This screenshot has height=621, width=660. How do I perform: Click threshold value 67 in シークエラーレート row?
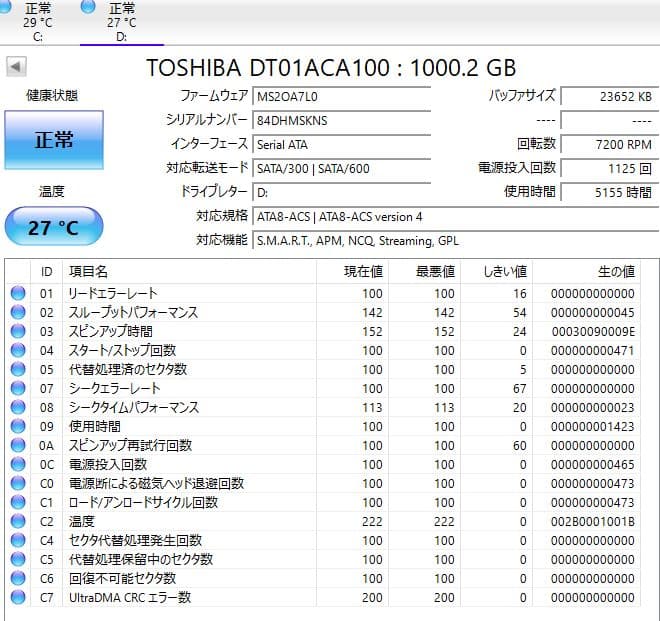click(519, 389)
